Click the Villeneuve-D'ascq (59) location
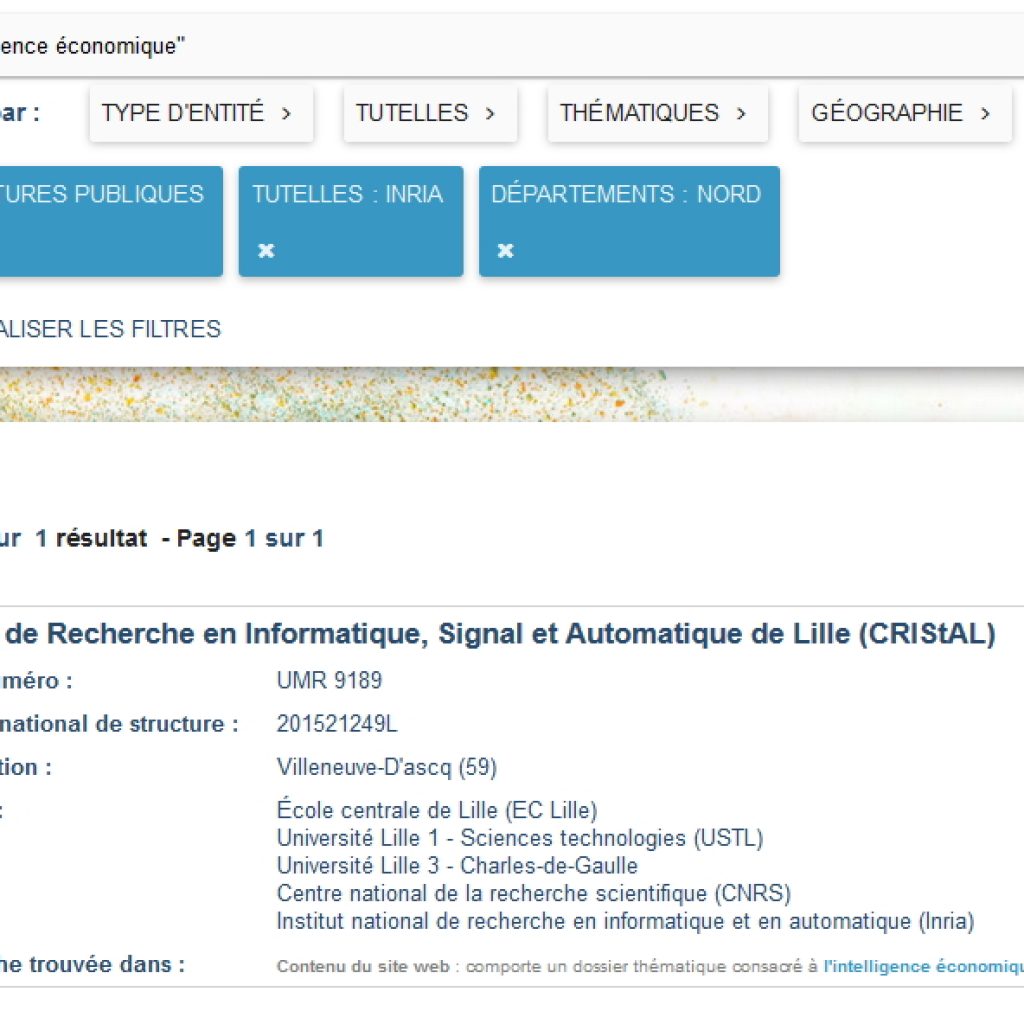Image resolution: width=1024 pixels, height=1024 pixels. click(x=387, y=767)
